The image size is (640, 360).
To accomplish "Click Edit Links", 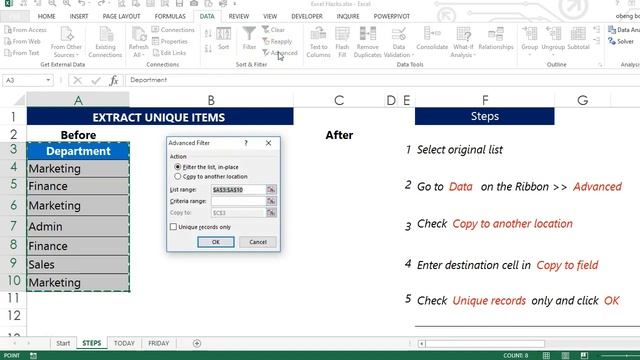I will click(169, 53).
